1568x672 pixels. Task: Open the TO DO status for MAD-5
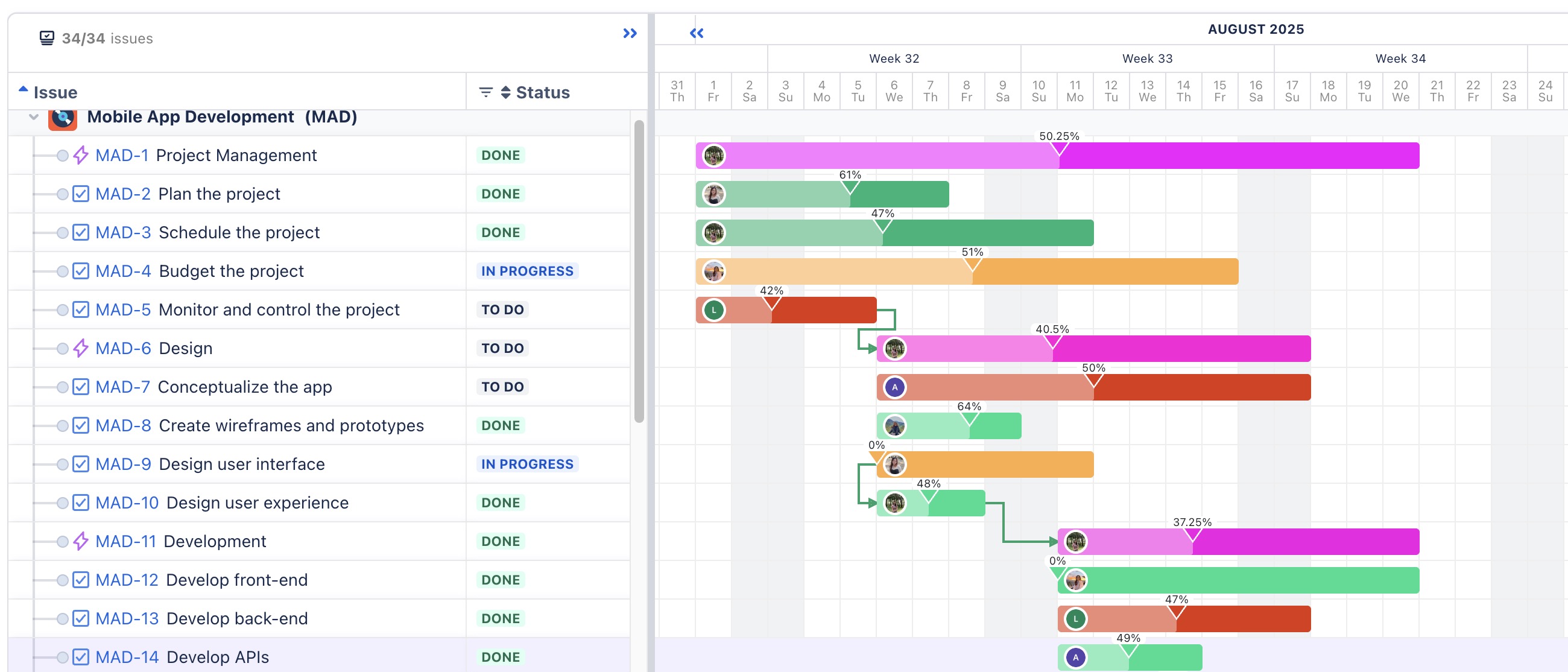pyautogui.click(x=502, y=310)
